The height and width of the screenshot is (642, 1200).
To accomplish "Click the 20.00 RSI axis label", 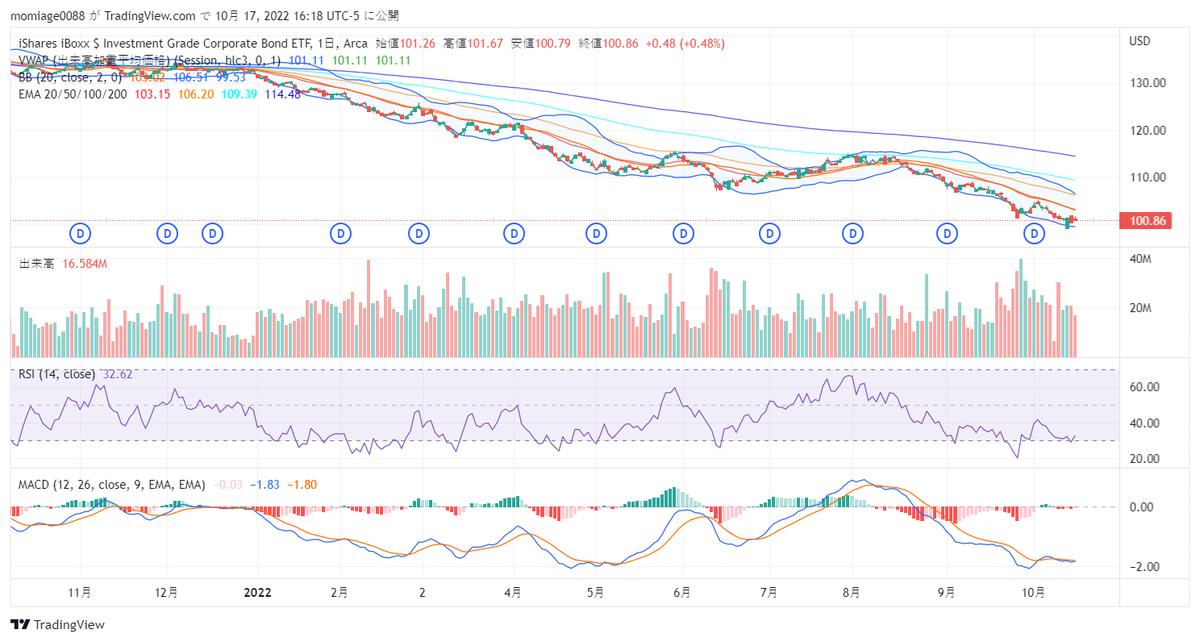I will tap(1145, 458).
